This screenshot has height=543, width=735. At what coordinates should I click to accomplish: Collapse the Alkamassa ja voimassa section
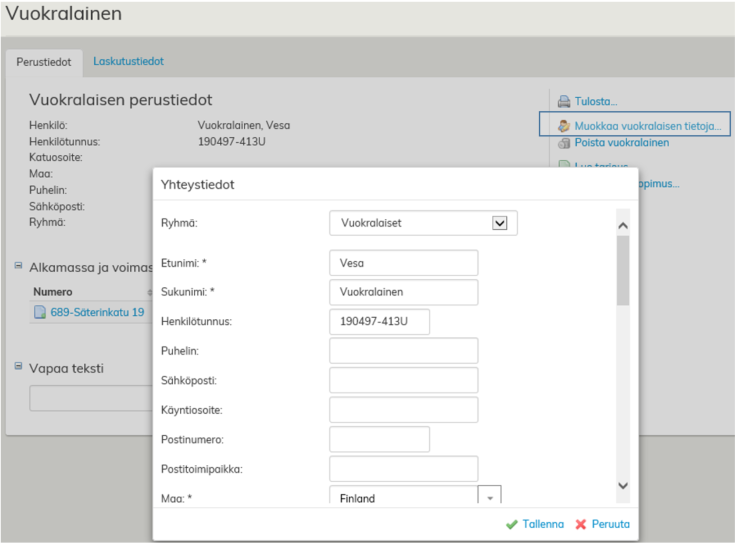pos(18,267)
